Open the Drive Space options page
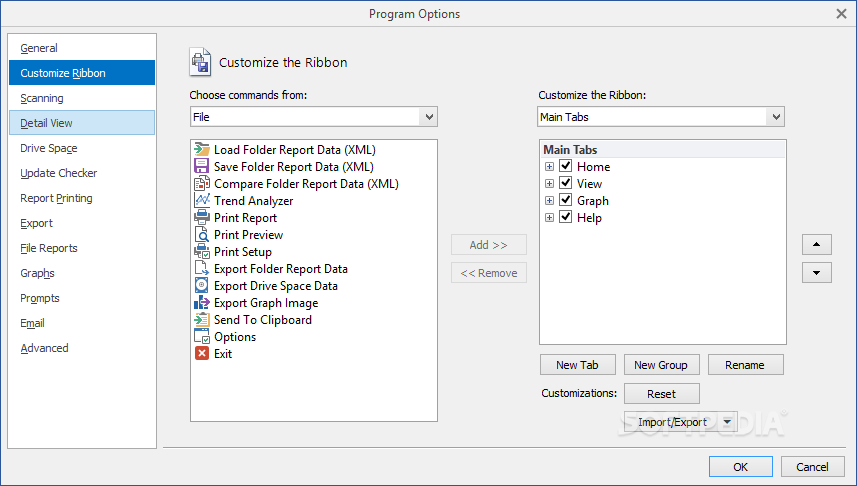The width and height of the screenshot is (857, 486). [x=49, y=148]
